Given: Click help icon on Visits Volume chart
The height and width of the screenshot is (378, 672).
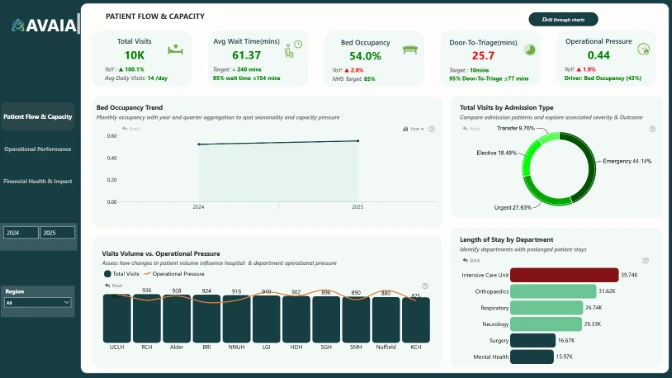Looking at the screenshot, I should [x=425, y=285].
